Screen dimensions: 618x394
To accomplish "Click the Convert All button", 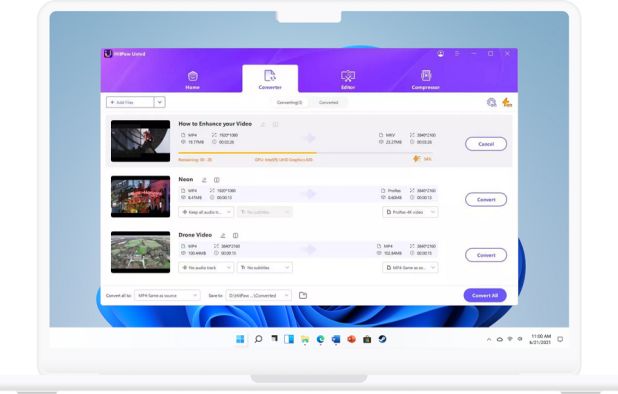I will coord(485,295).
